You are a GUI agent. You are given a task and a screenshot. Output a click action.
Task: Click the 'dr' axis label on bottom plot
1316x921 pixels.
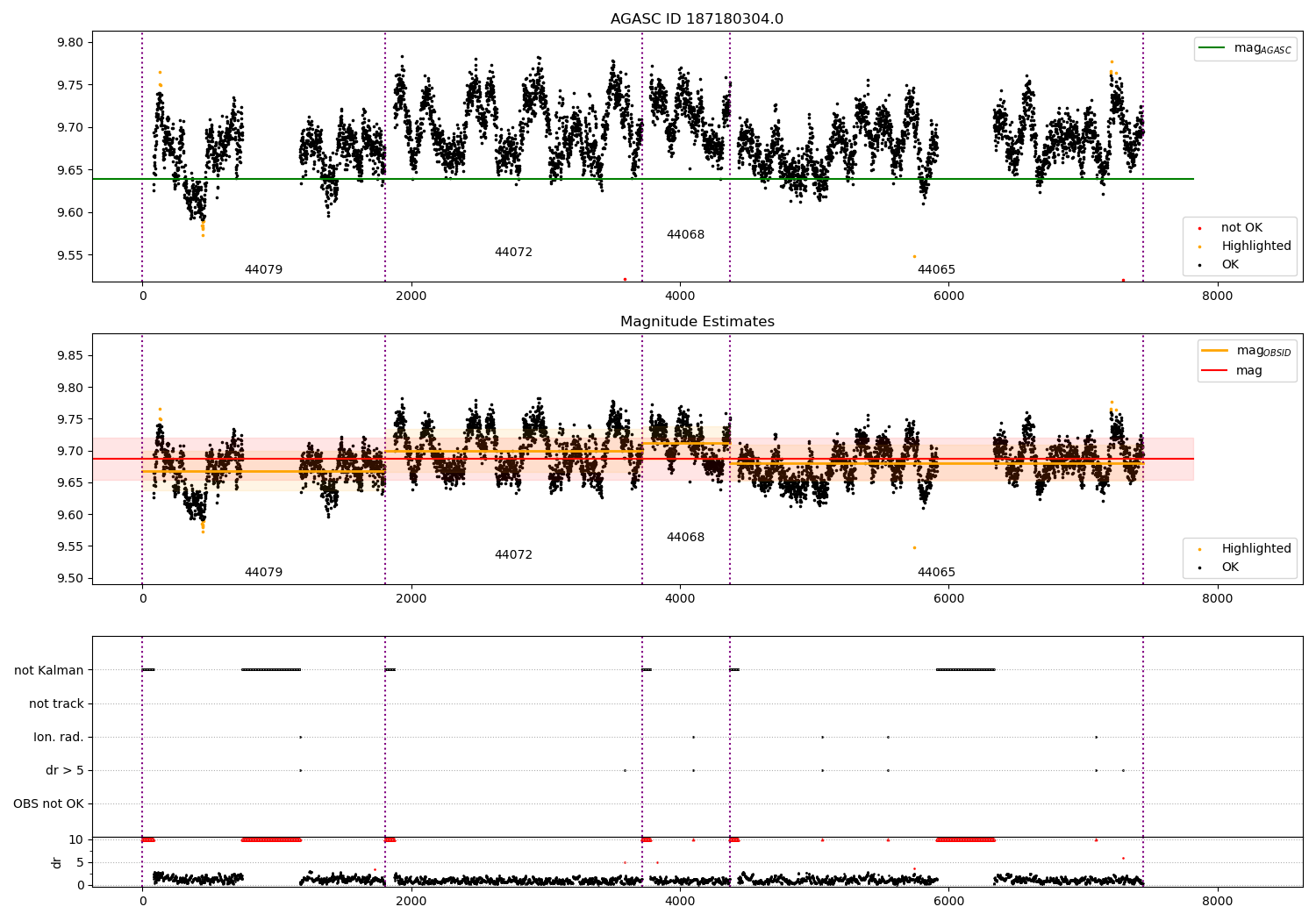(x=57, y=862)
